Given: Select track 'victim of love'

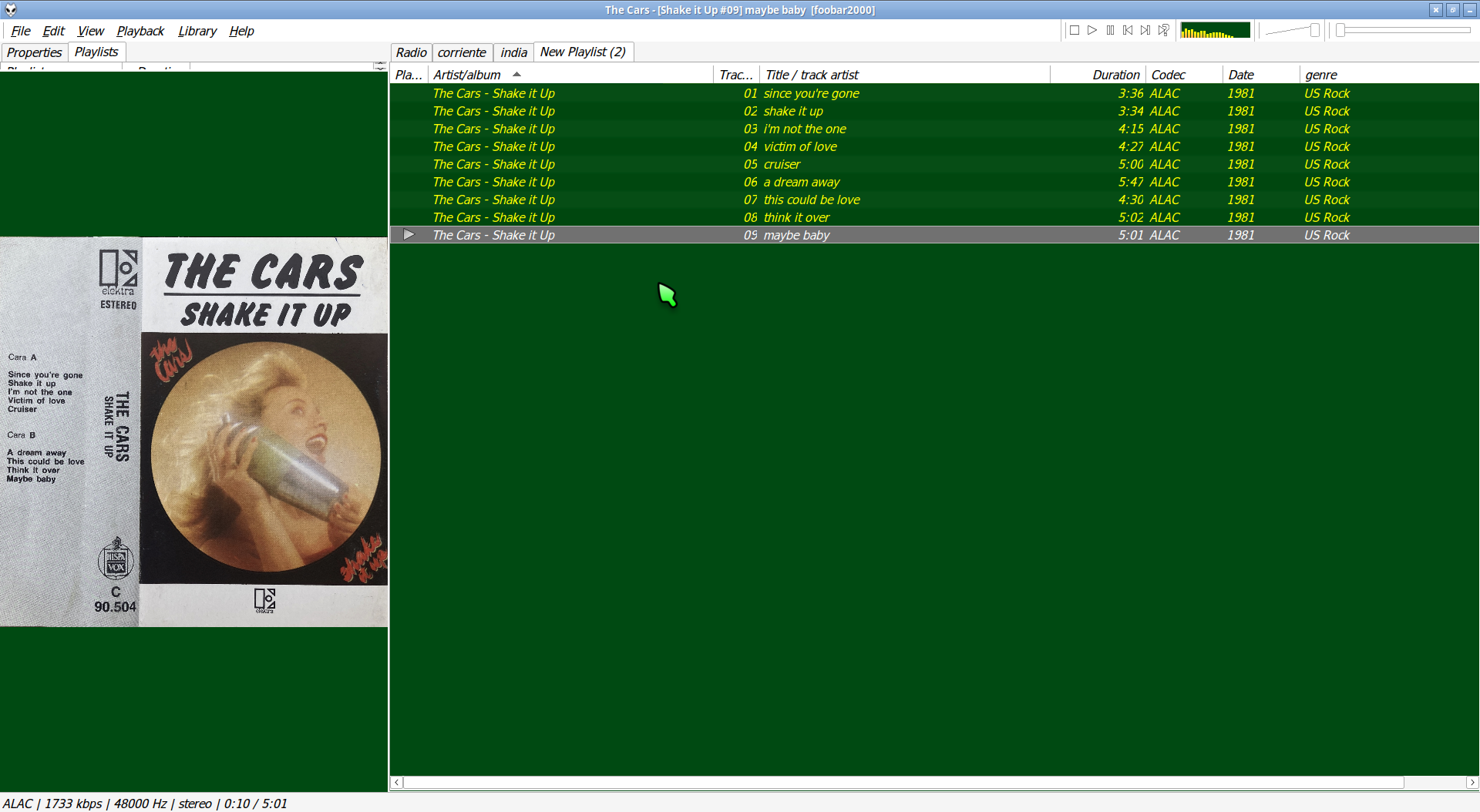Looking at the screenshot, I should click(934, 146).
